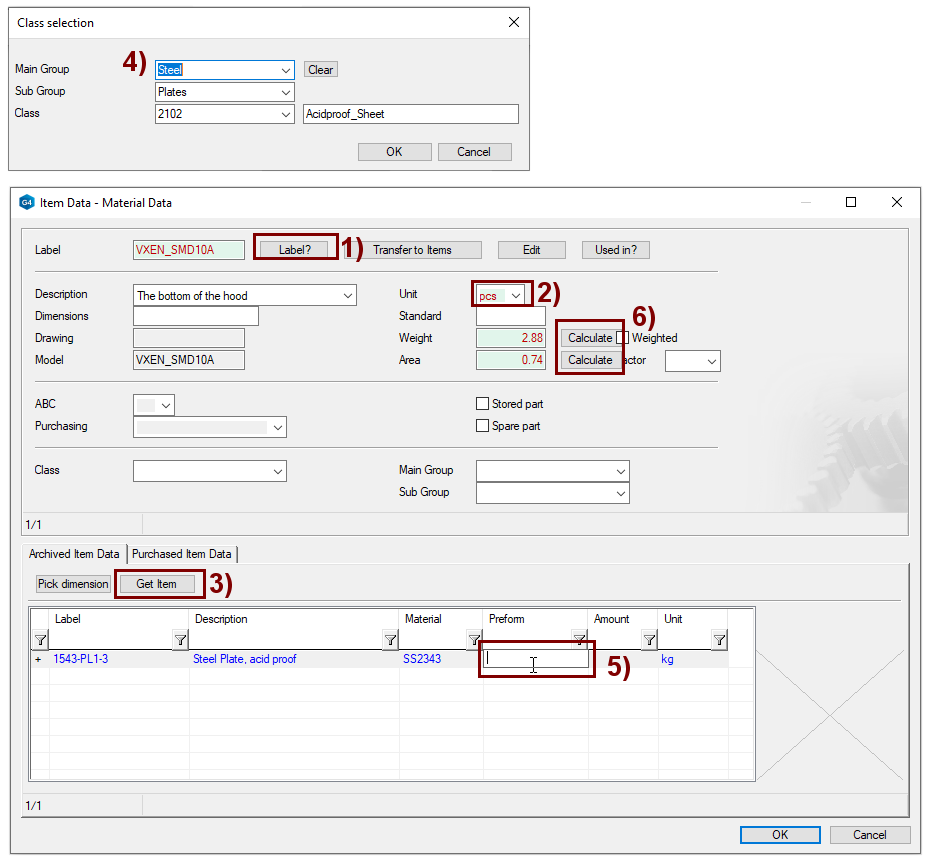The image size is (927, 860).
Task: Click Calculate button next to Weight
Action: click(x=590, y=338)
